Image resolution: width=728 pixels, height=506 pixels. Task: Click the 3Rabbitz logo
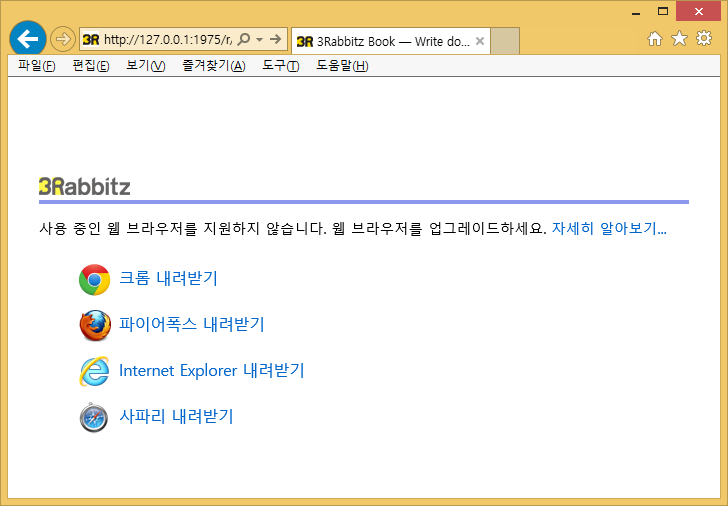(x=84, y=186)
